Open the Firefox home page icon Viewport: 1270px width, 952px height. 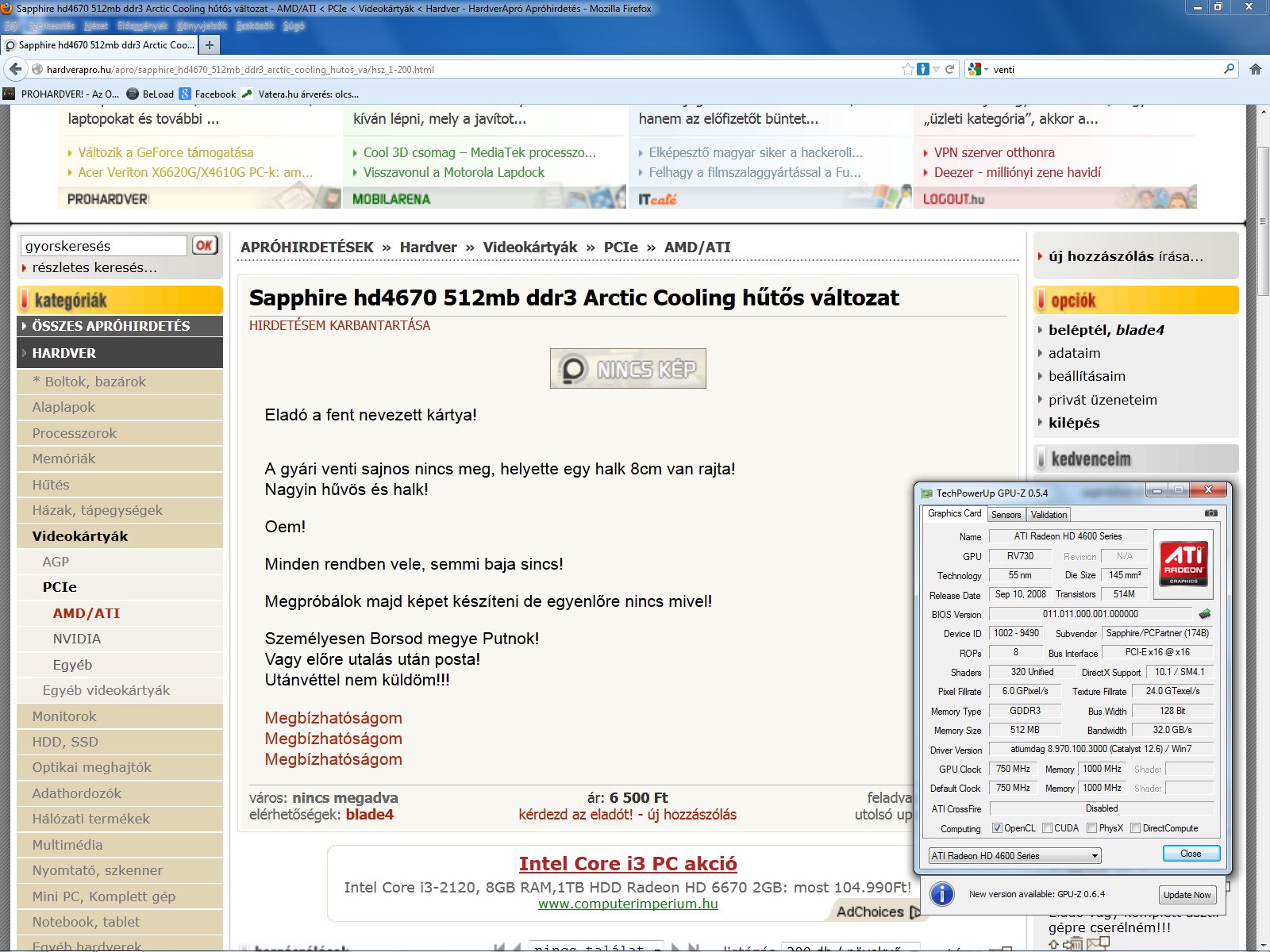pos(1256,69)
